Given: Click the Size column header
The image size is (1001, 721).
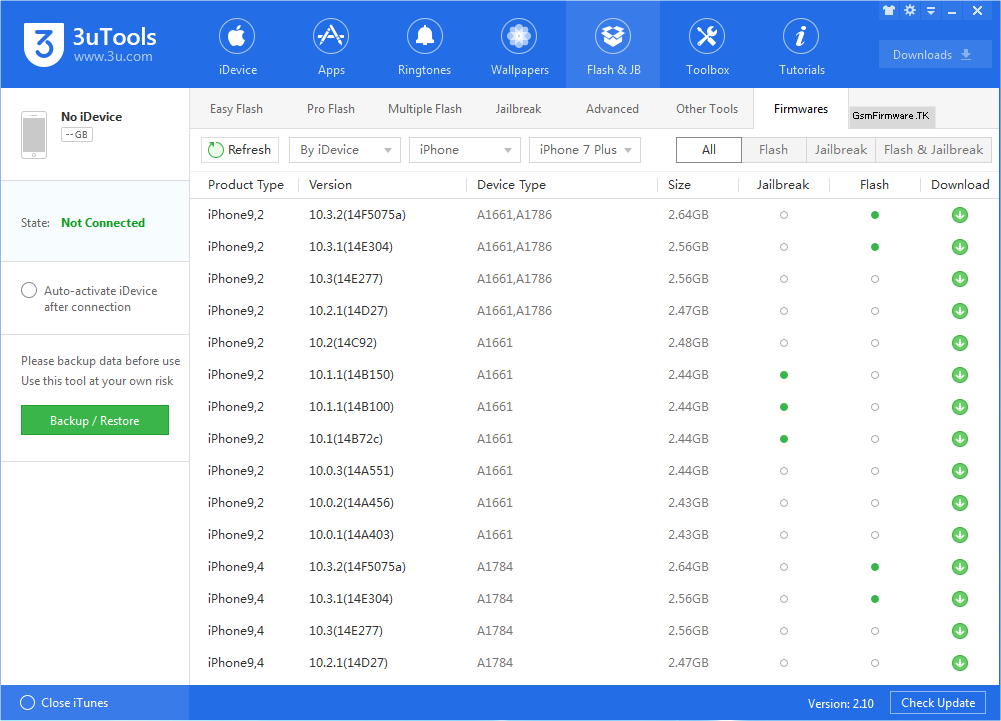Looking at the screenshot, I should click(x=679, y=185).
